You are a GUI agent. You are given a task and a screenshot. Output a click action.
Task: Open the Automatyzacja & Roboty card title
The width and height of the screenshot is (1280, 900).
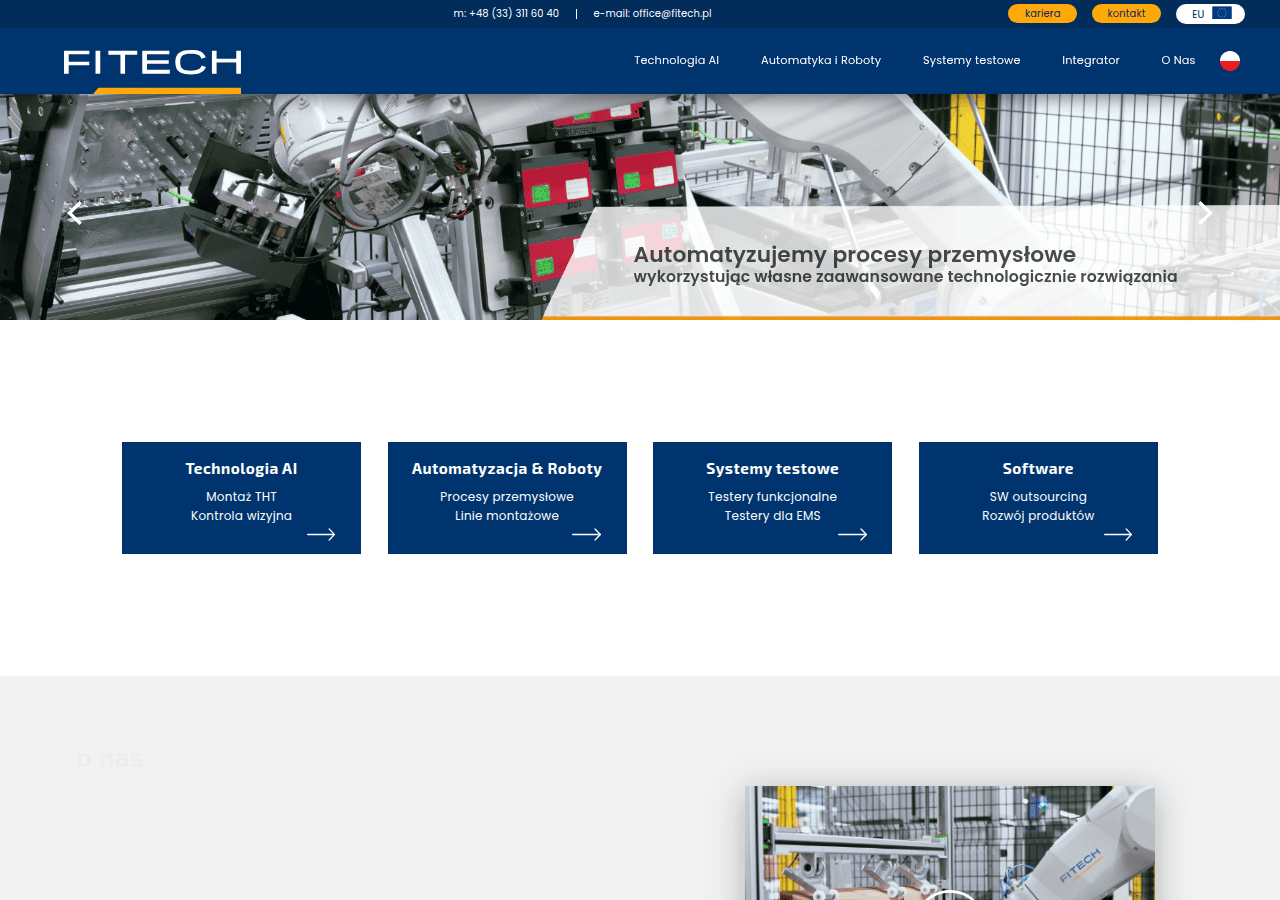pyautogui.click(x=507, y=468)
